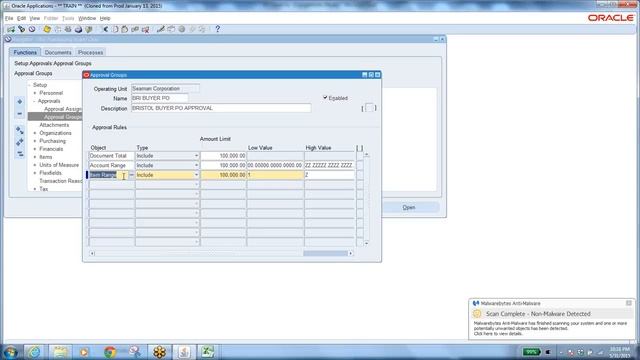Viewport: 640px width, 360px height.
Task: Click the scroll down arrow of Approval Rules
Action: pyautogui.click(x=367, y=243)
